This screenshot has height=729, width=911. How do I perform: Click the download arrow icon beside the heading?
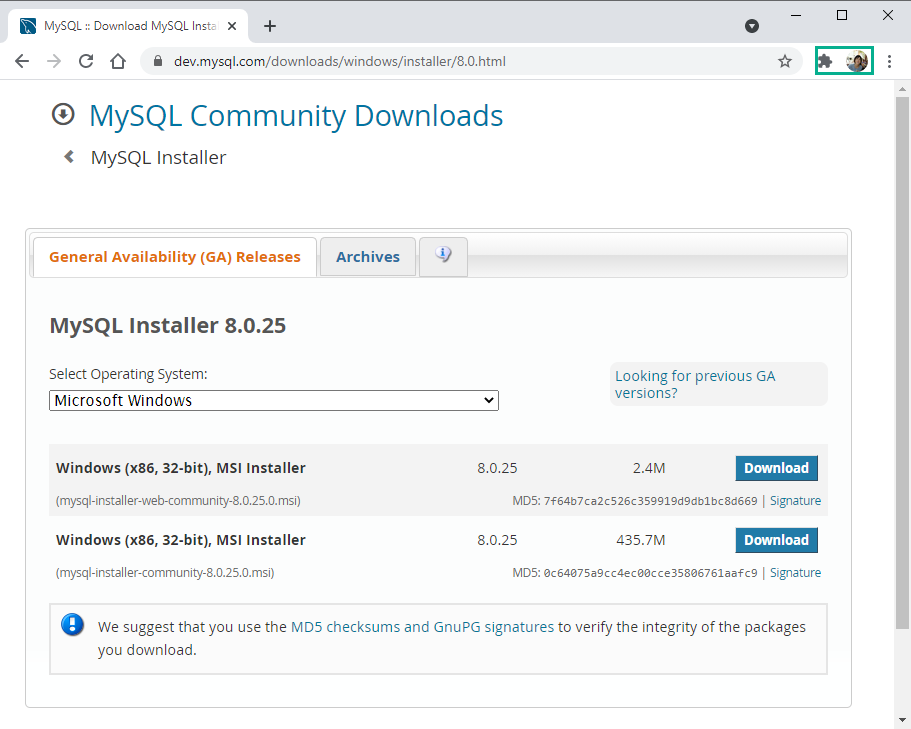point(63,114)
